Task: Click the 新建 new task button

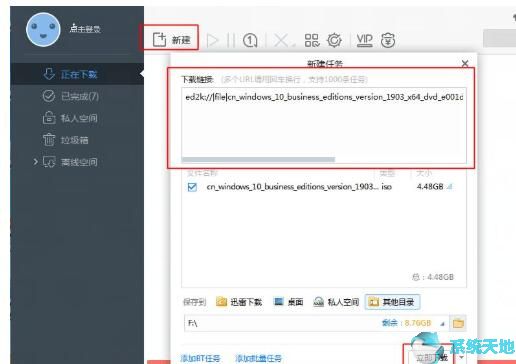Action: click(x=171, y=40)
